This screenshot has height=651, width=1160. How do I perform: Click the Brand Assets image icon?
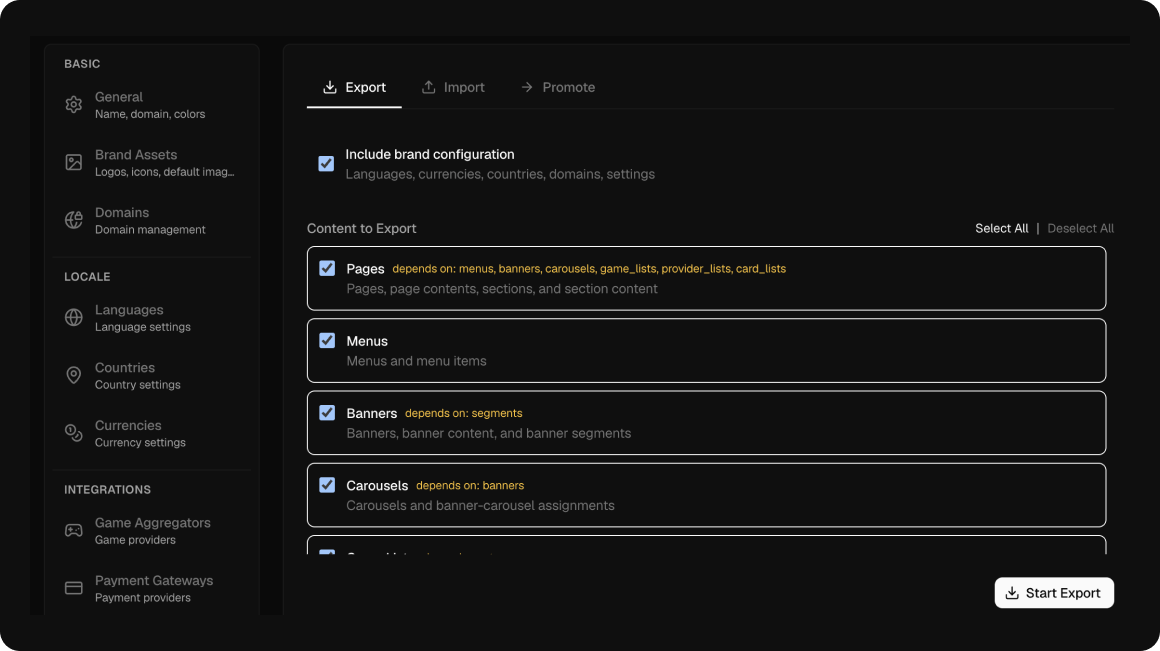pos(73,163)
